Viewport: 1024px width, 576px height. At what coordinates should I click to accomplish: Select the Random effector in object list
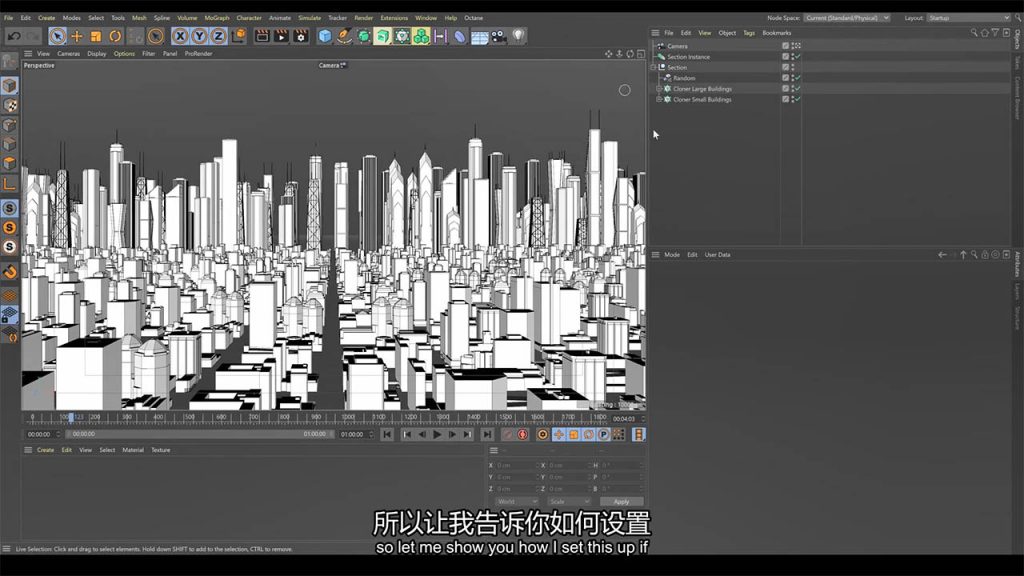click(684, 78)
